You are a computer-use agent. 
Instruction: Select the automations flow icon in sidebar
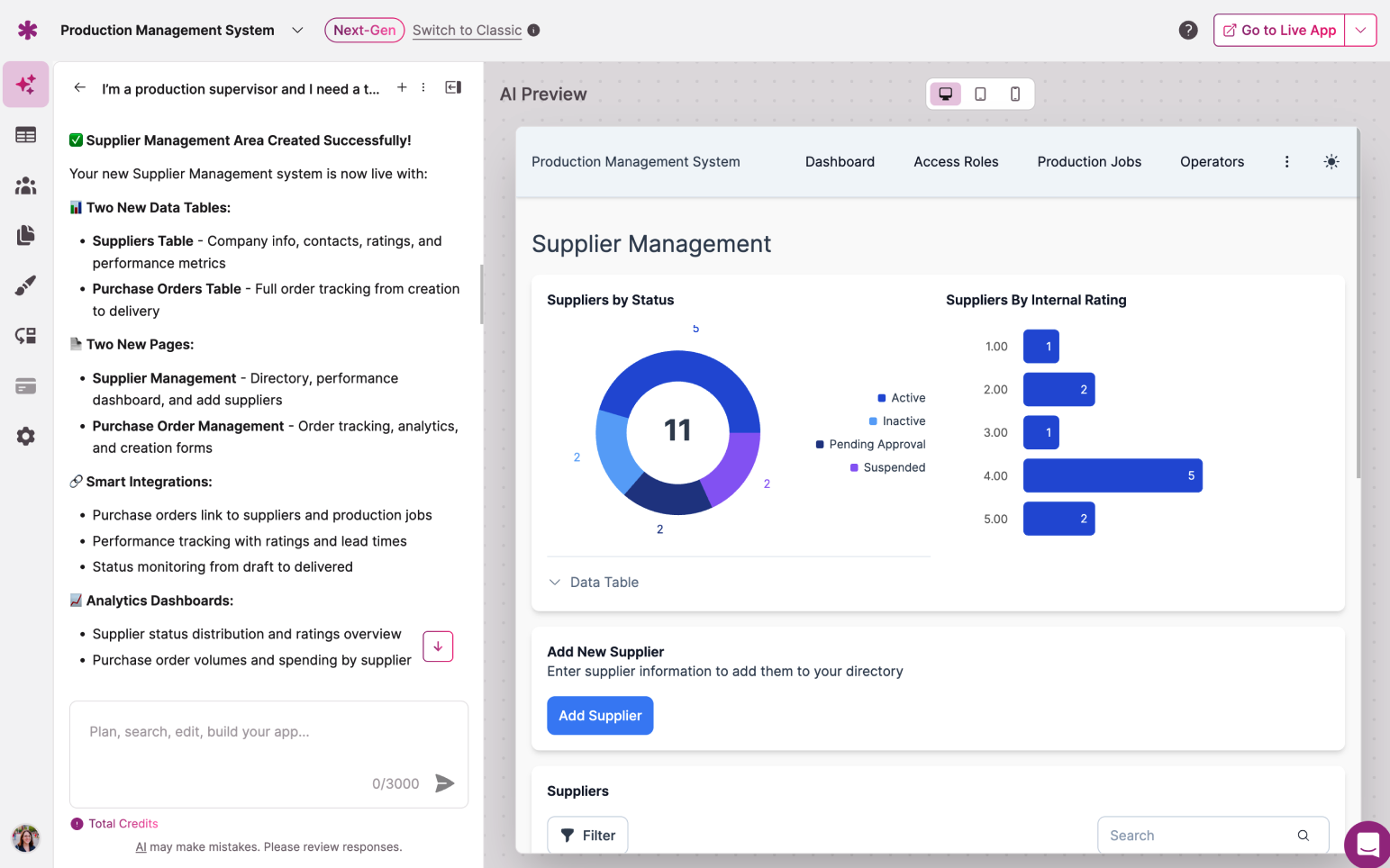click(x=25, y=335)
